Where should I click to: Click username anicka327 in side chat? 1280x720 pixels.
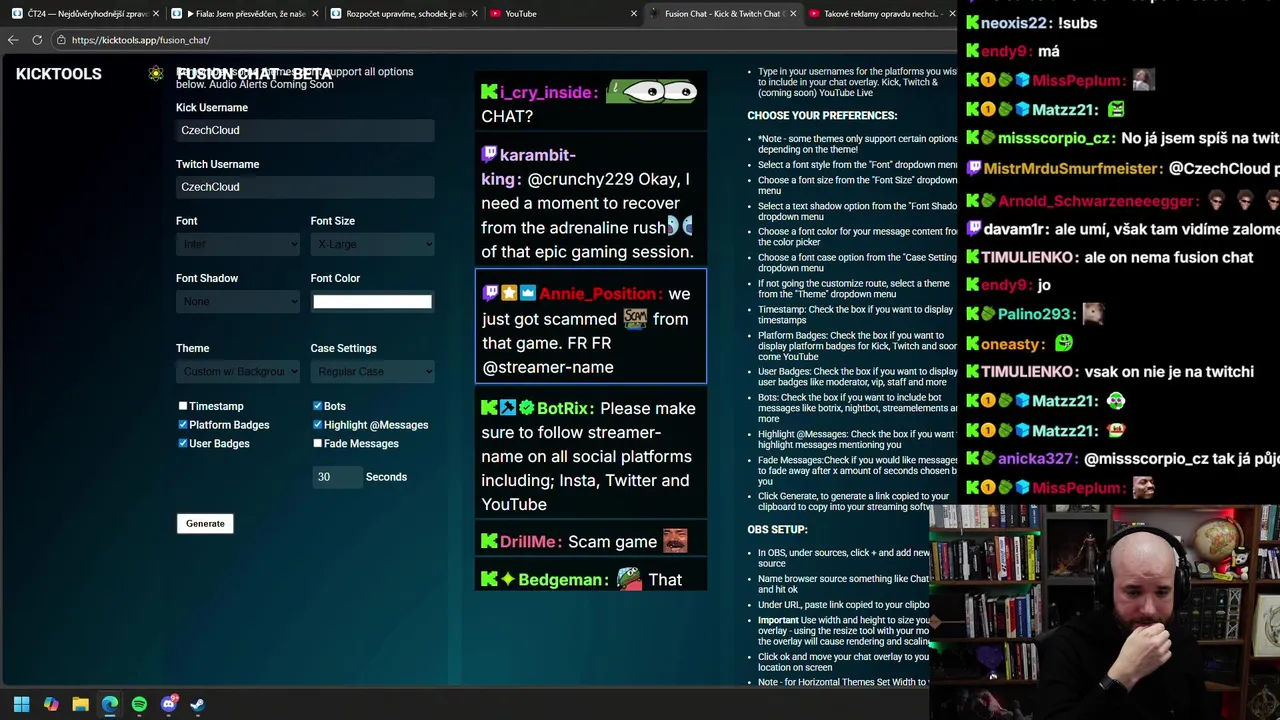pos(1037,458)
